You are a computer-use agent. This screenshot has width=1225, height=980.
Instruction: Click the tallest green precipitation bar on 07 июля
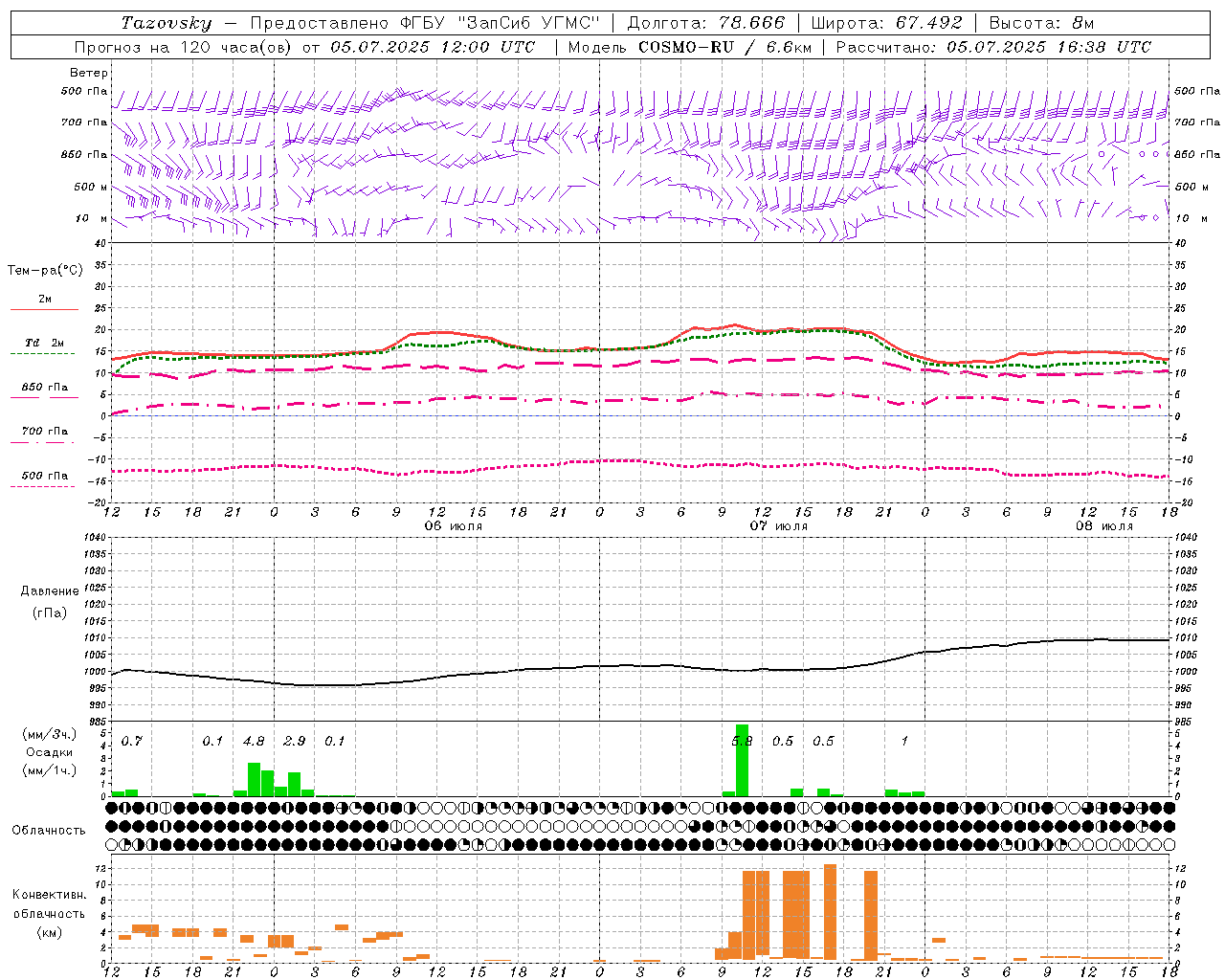click(742, 760)
